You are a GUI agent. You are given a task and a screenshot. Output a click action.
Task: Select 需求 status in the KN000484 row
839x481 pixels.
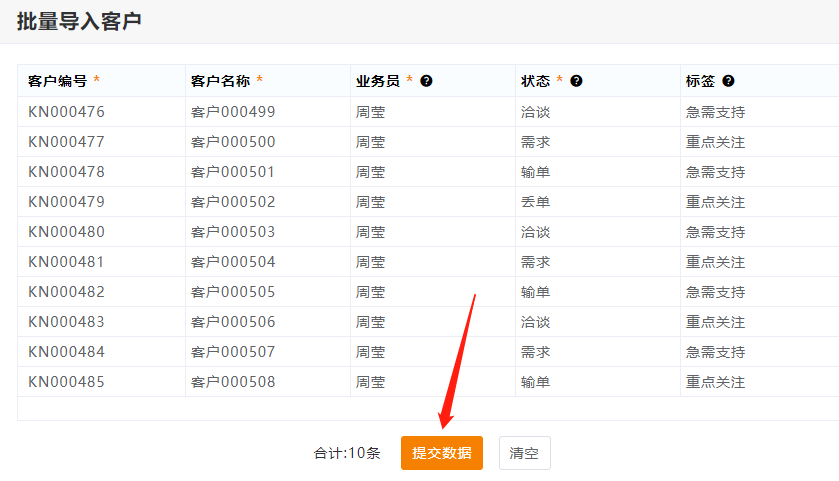(x=535, y=352)
